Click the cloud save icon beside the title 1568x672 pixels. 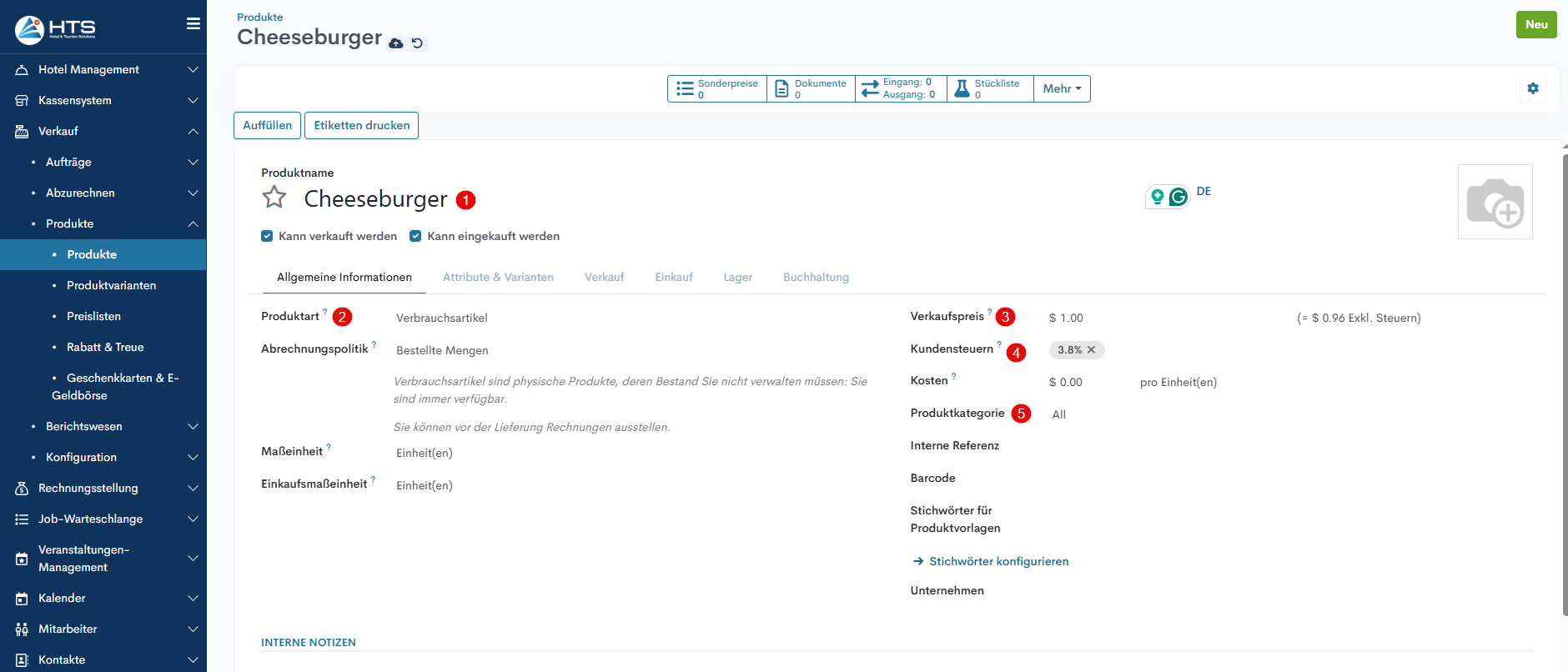396,43
